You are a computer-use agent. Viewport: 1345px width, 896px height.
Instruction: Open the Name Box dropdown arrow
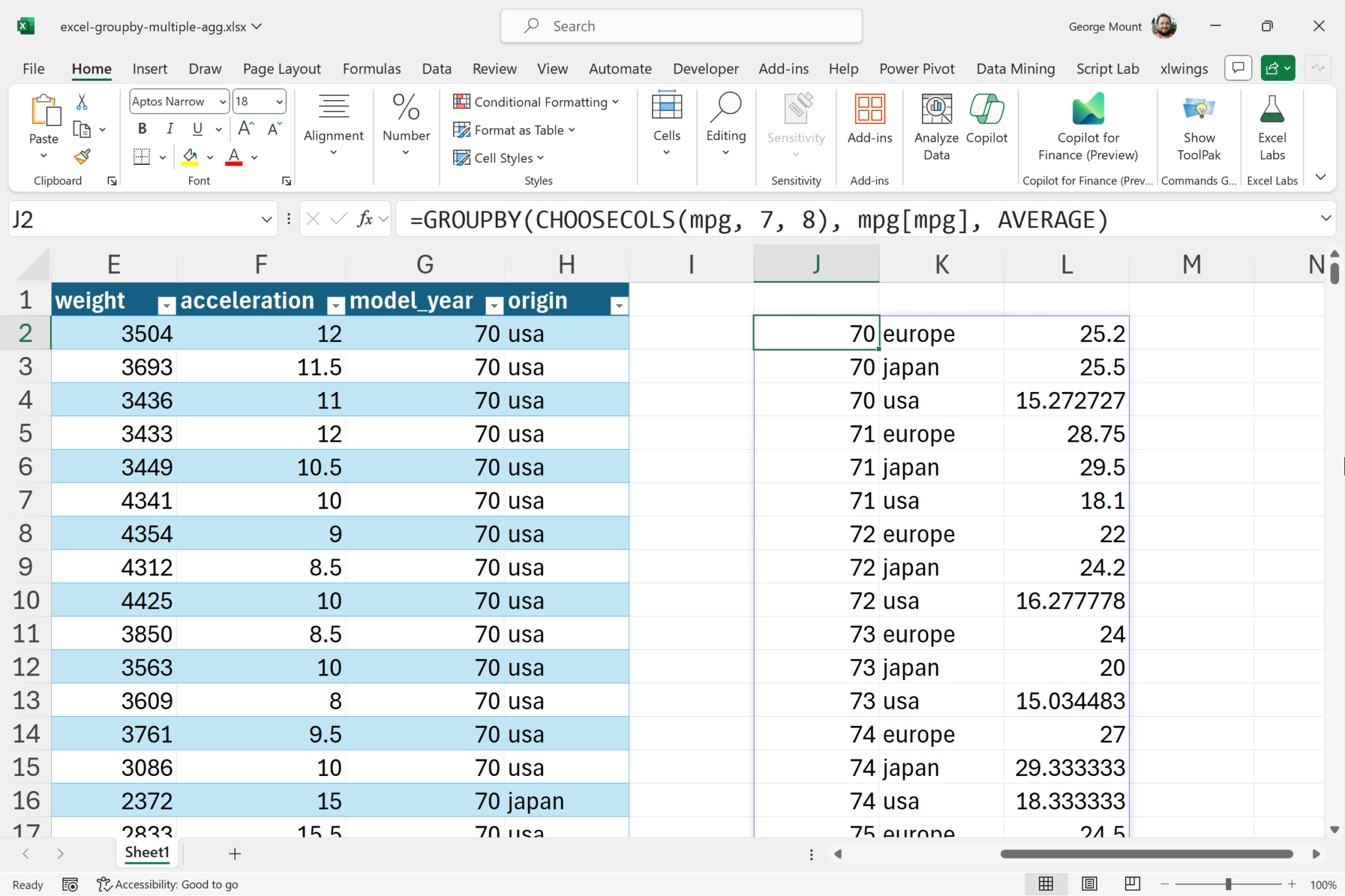[266, 219]
